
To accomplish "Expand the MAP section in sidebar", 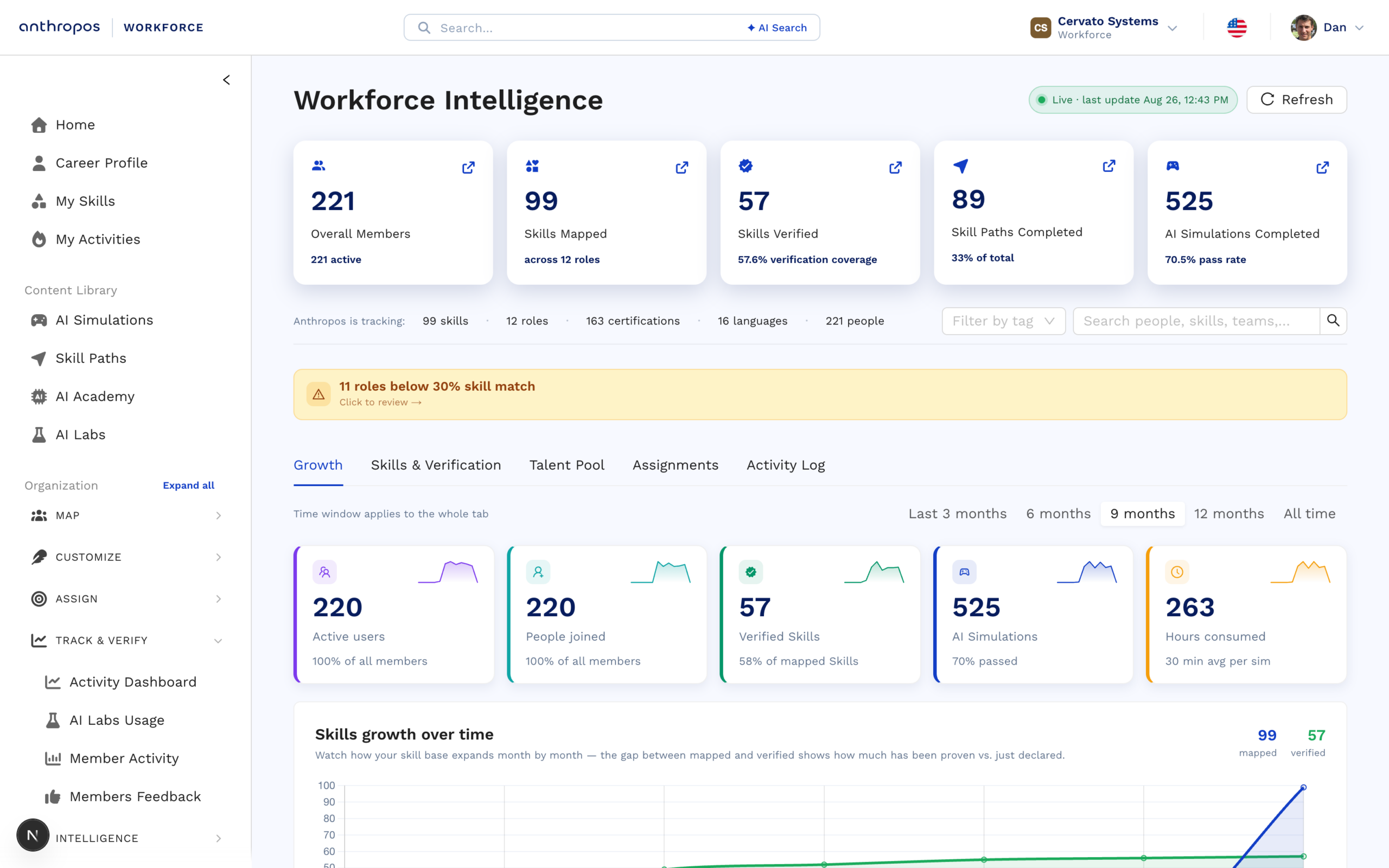I will click(x=126, y=515).
